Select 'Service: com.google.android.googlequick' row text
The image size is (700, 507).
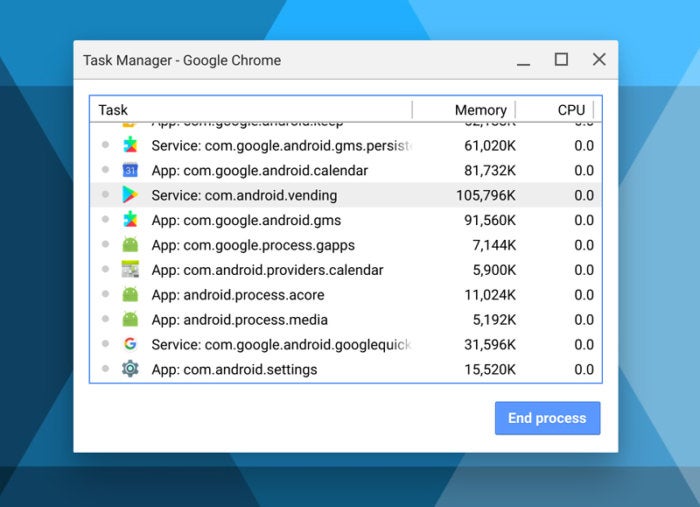point(281,345)
